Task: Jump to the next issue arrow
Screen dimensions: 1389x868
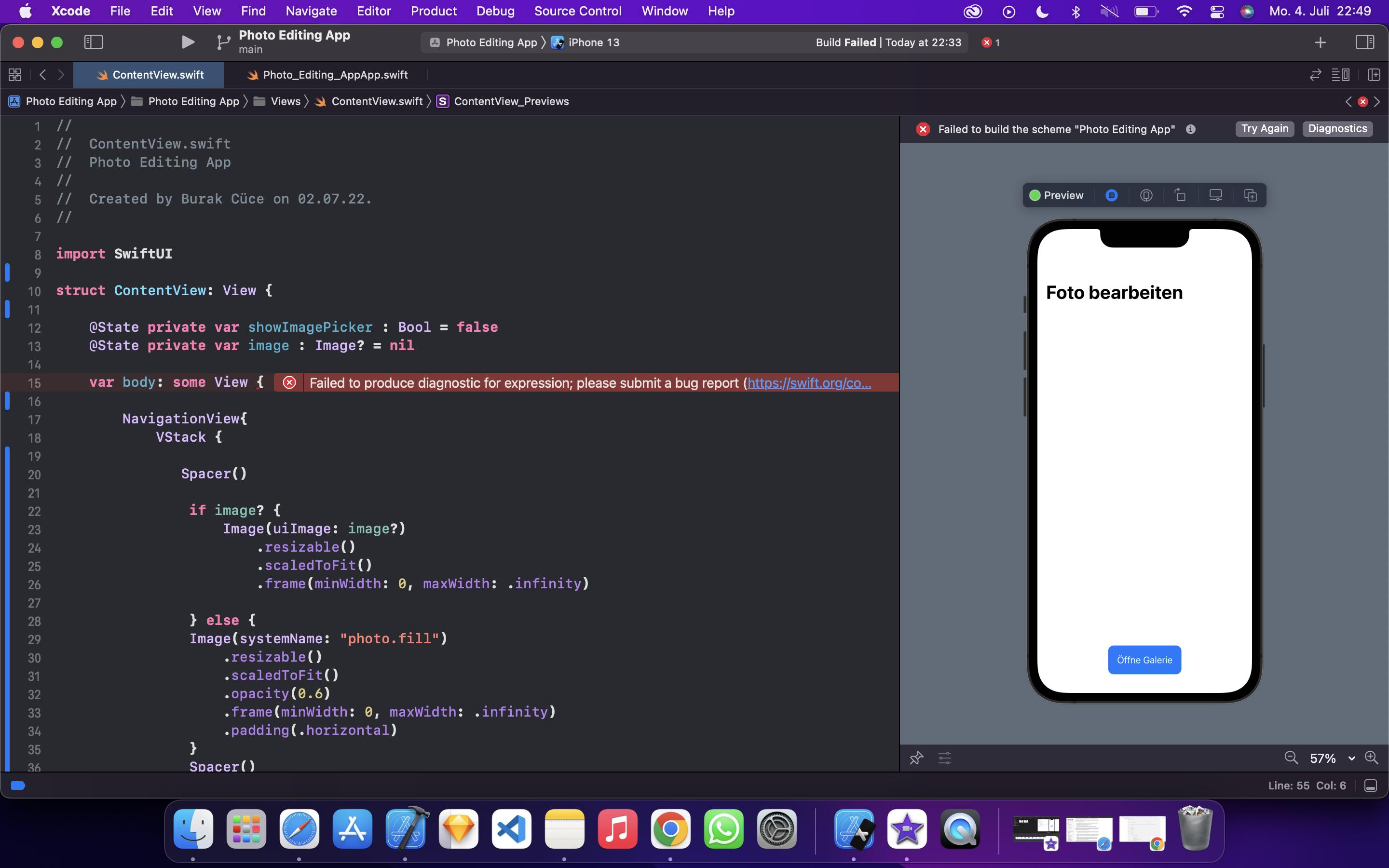Action: coord(1376,102)
